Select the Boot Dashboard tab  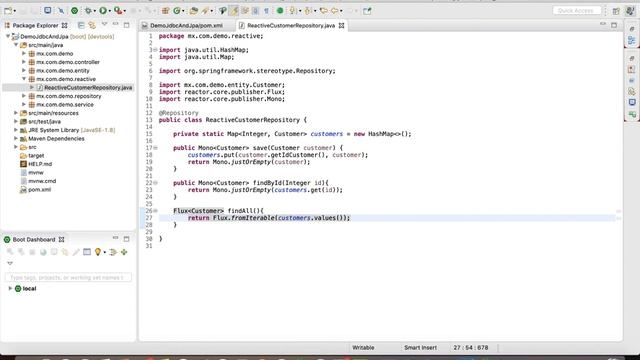coord(34,240)
